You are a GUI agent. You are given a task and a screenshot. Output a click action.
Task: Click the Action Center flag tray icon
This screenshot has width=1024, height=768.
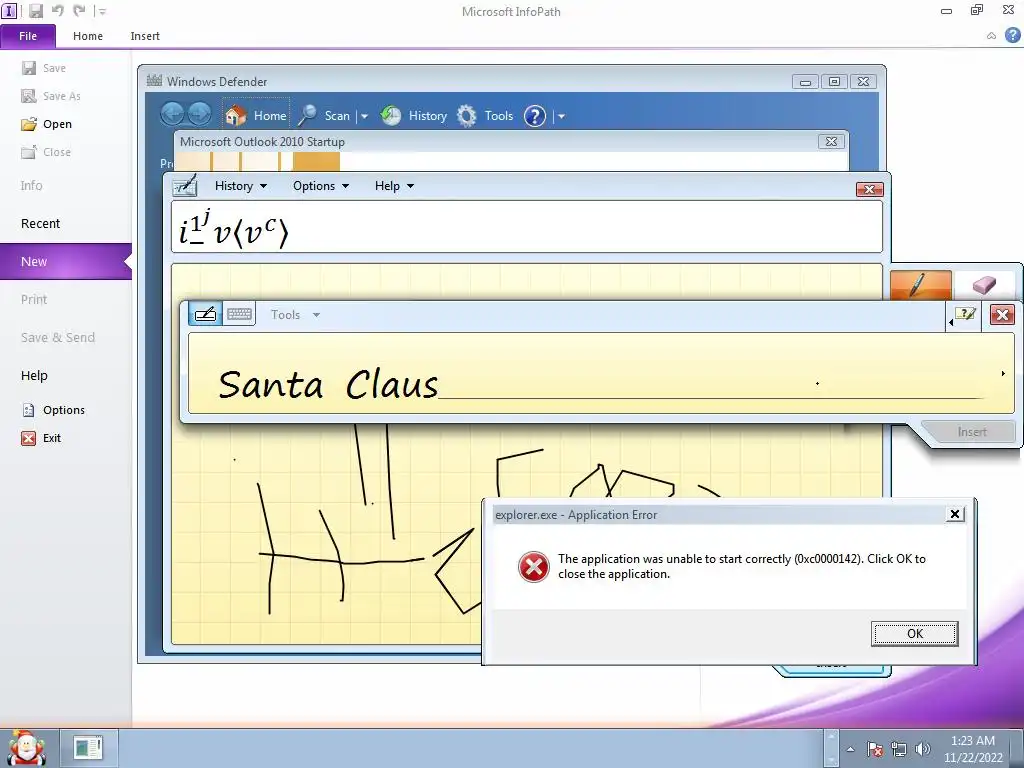[x=875, y=749]
